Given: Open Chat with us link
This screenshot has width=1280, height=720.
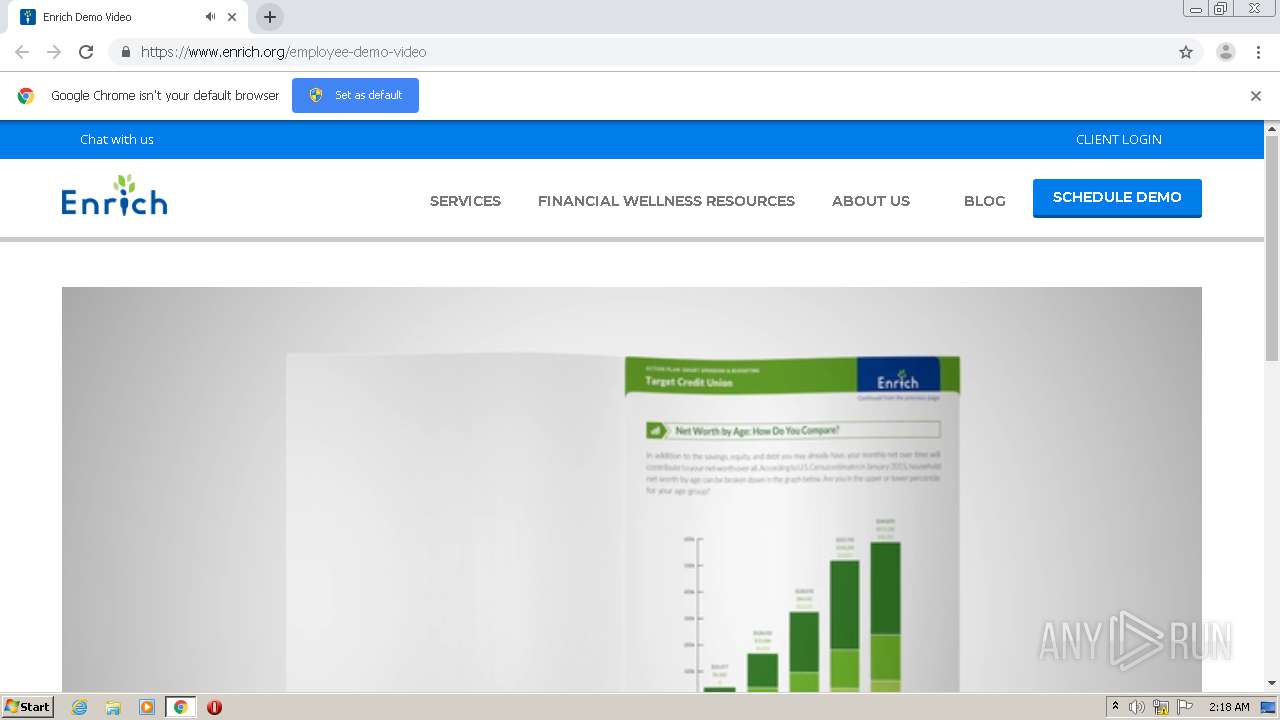Looking at the screenshot, I should [x=117, y=139].
